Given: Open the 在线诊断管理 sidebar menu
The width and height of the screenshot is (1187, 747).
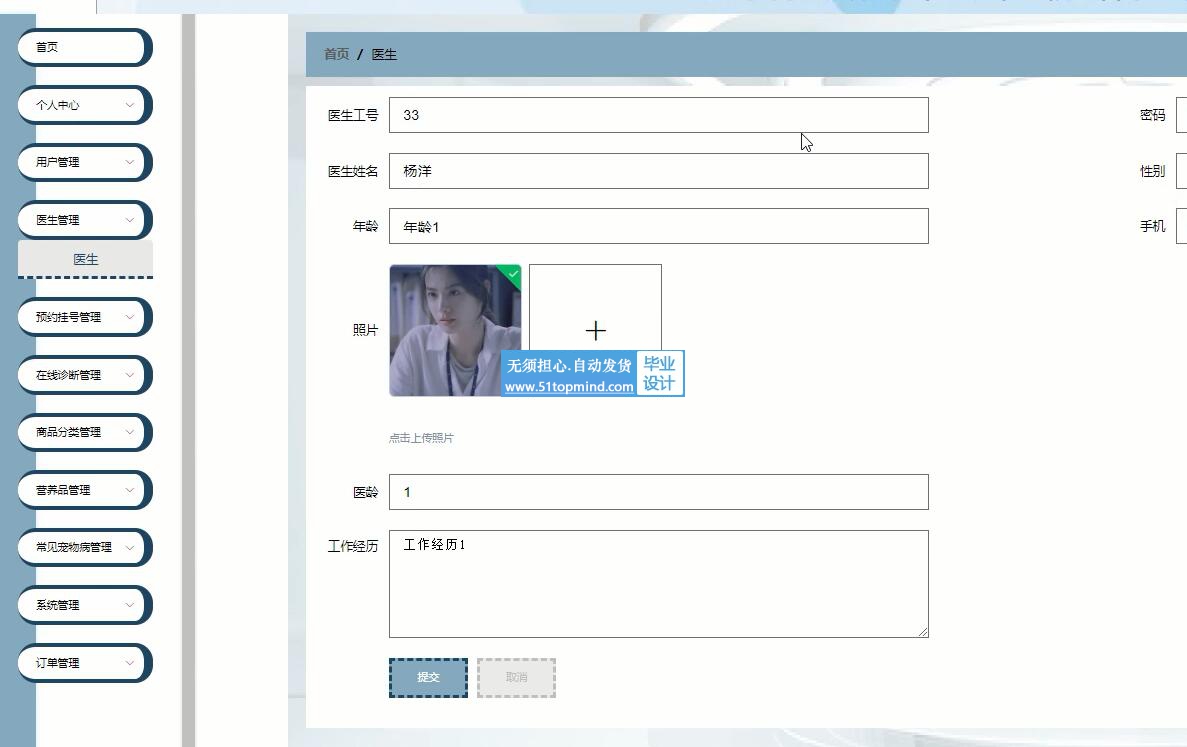Looking at the screenshot, I should [84, 375].
